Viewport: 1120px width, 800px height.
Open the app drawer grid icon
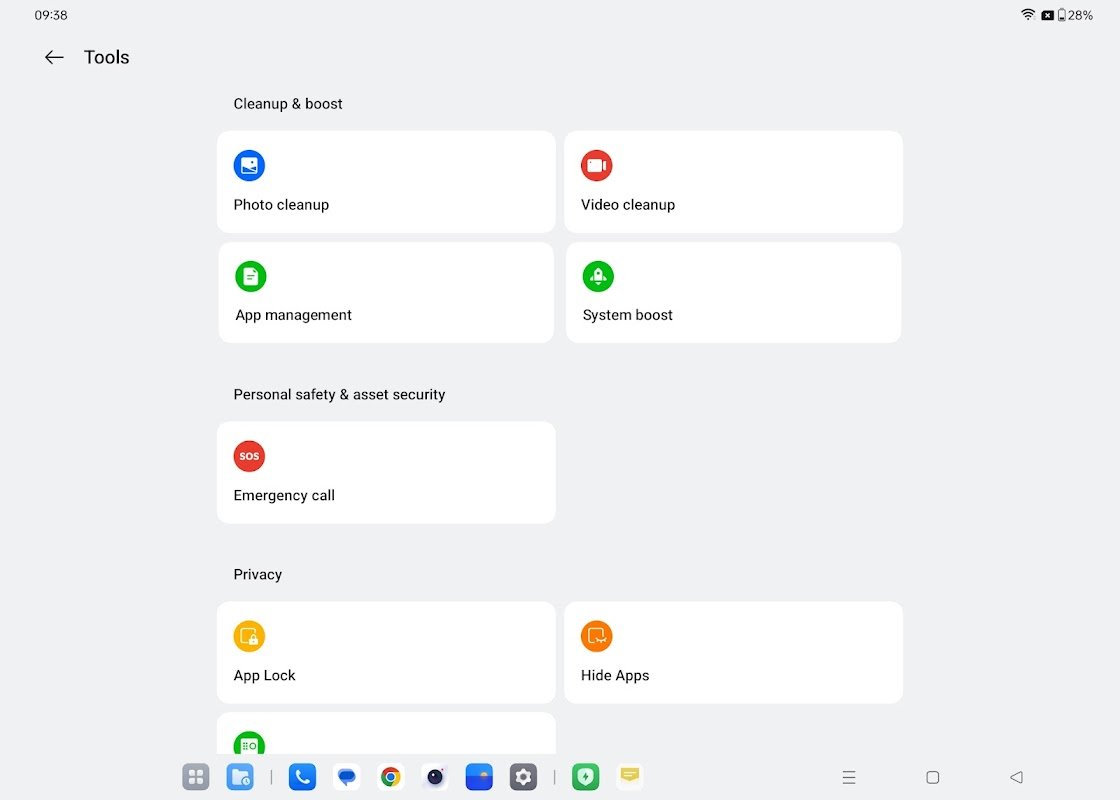pyautogui.click(x=195, y=776)
